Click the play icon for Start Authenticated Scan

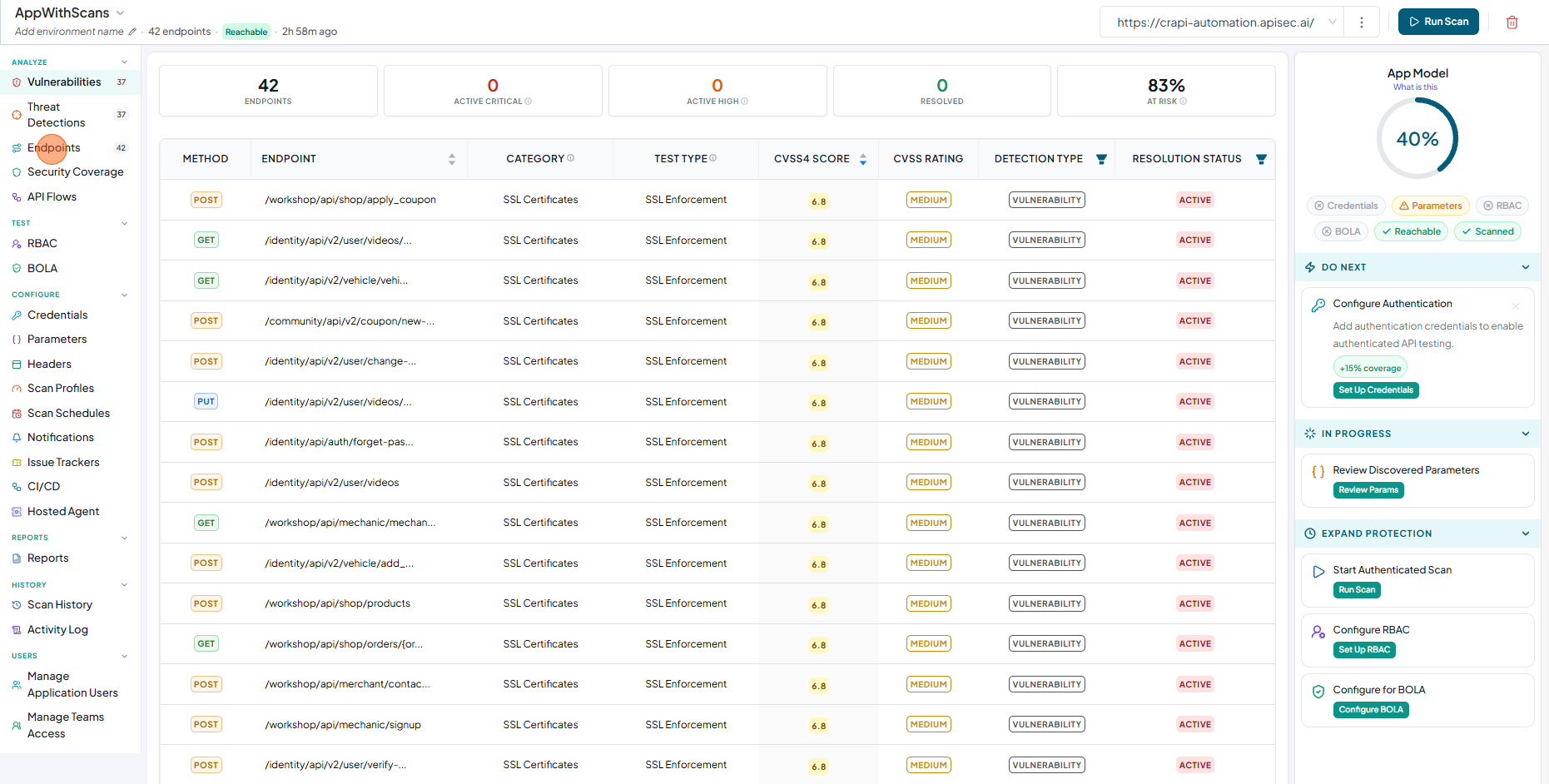click(x=1318, y=572)
